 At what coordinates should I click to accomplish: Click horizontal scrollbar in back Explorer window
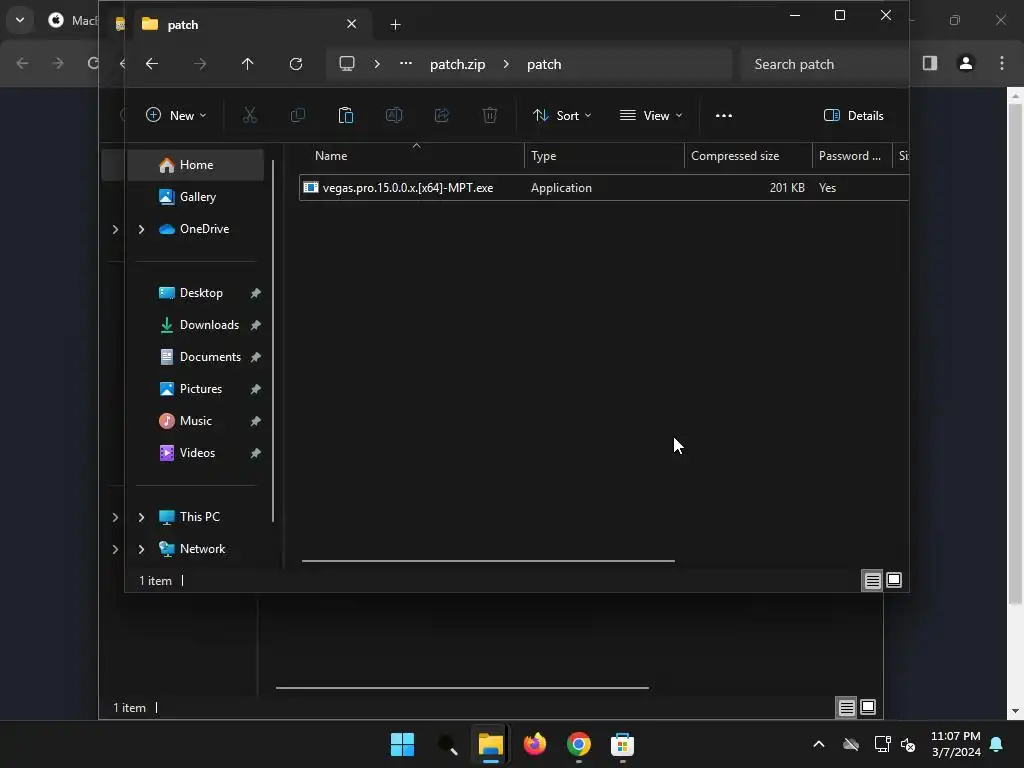[x=462, y=688]
